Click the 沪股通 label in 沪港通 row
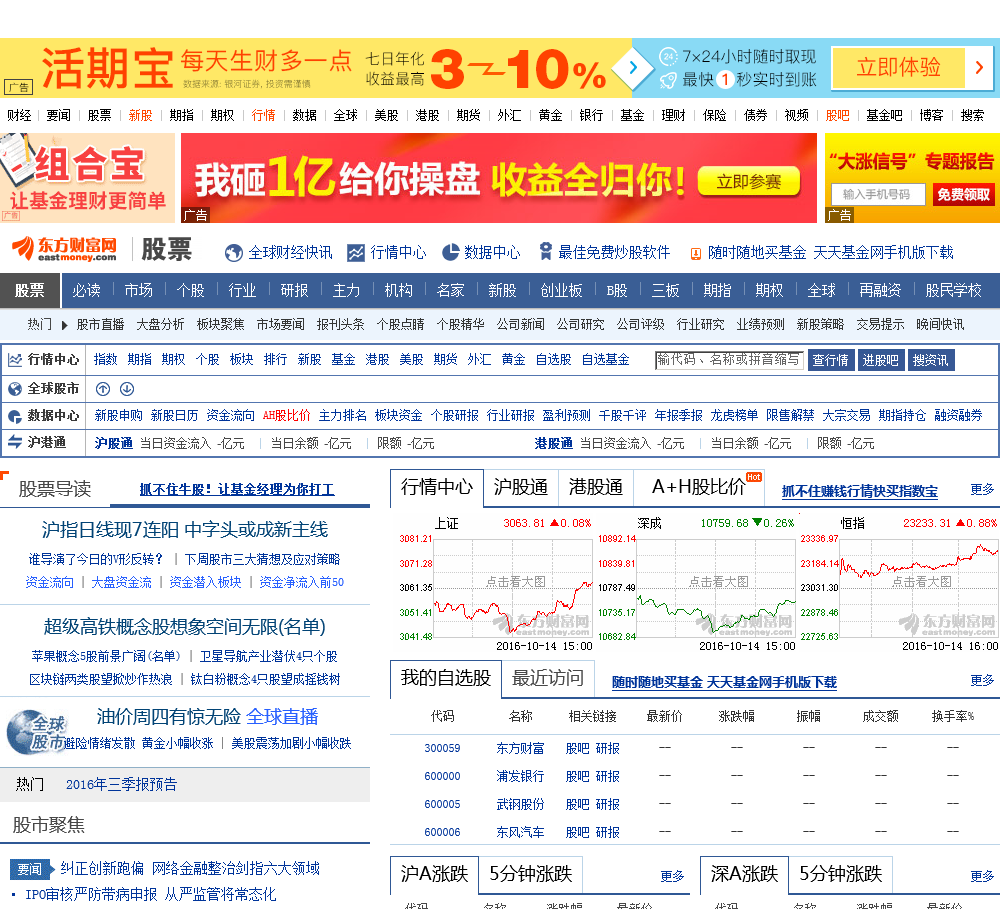This screenshot has width=1000, height=909. click(114, 443)
